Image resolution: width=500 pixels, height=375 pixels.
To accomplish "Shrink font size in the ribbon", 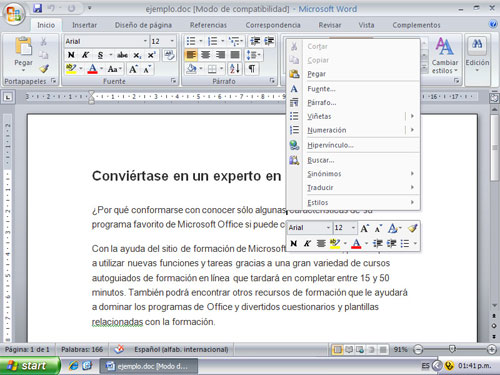I will tap(147, 69).
